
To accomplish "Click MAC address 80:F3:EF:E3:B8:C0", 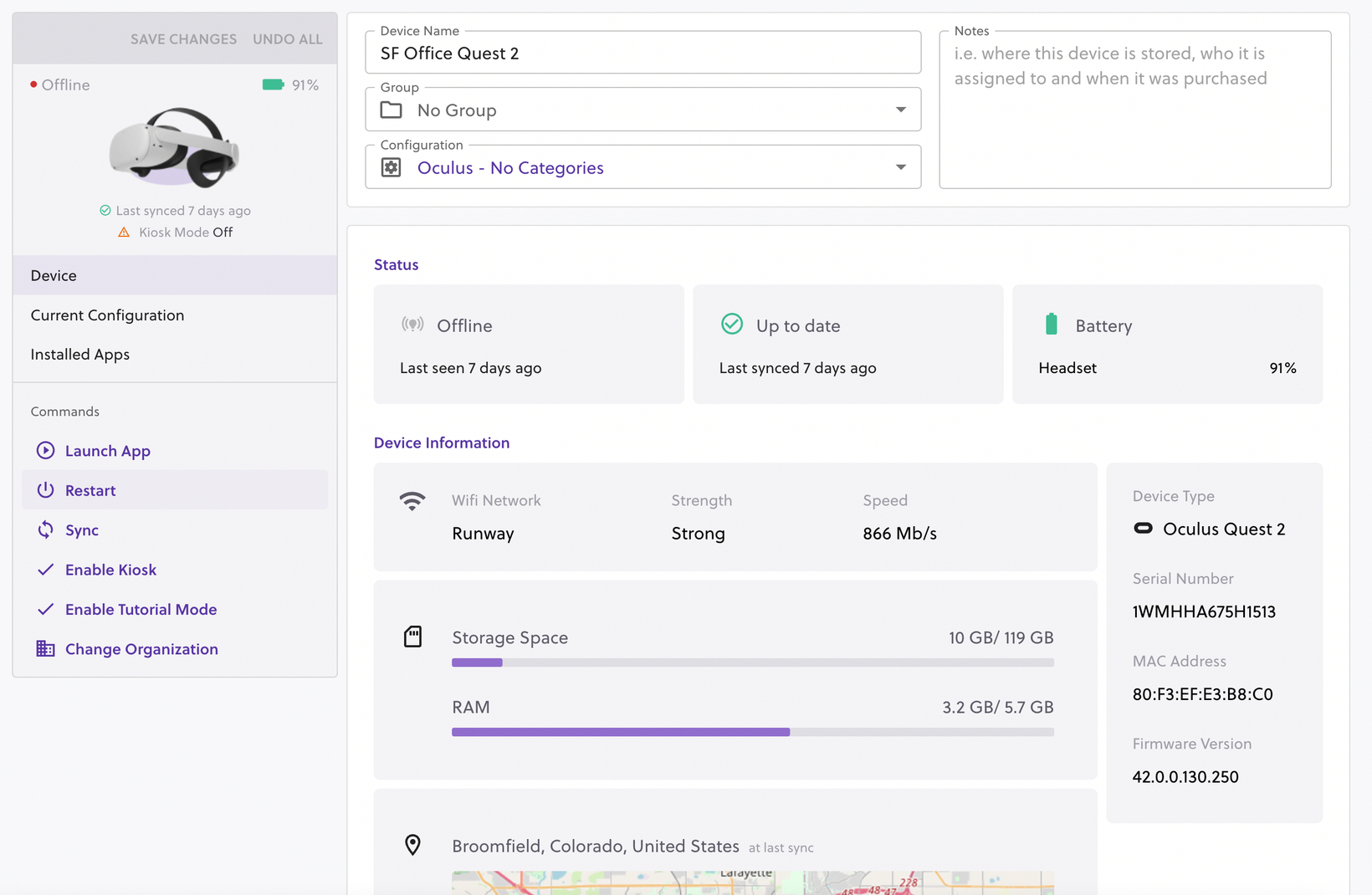I will pyautogui.click(x=1202, y=694).
